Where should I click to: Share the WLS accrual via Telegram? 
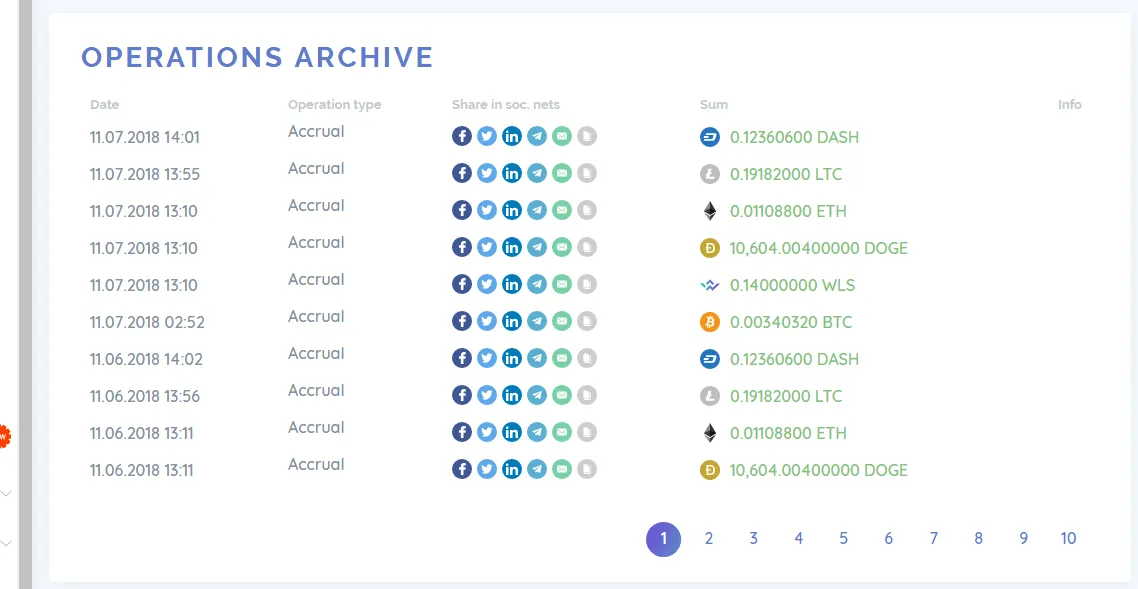537,284
